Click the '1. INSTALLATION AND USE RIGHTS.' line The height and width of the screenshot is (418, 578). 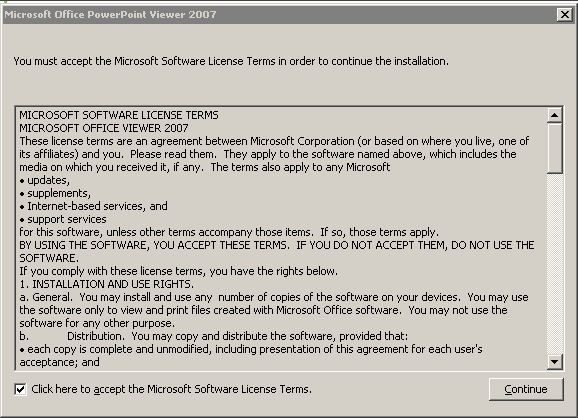[107, 284]
